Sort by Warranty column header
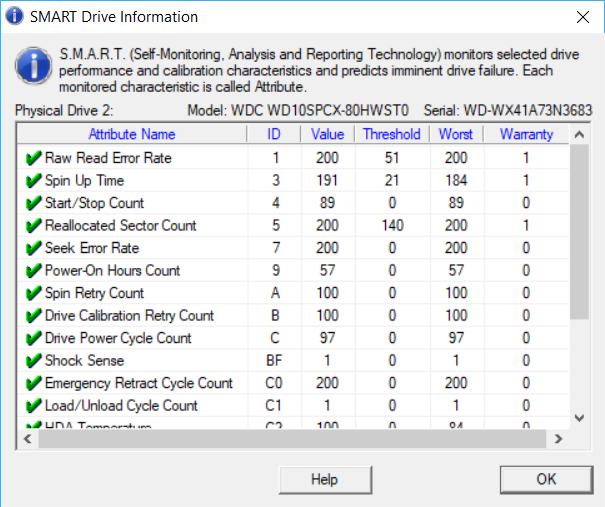 click(x=526, y=134)
